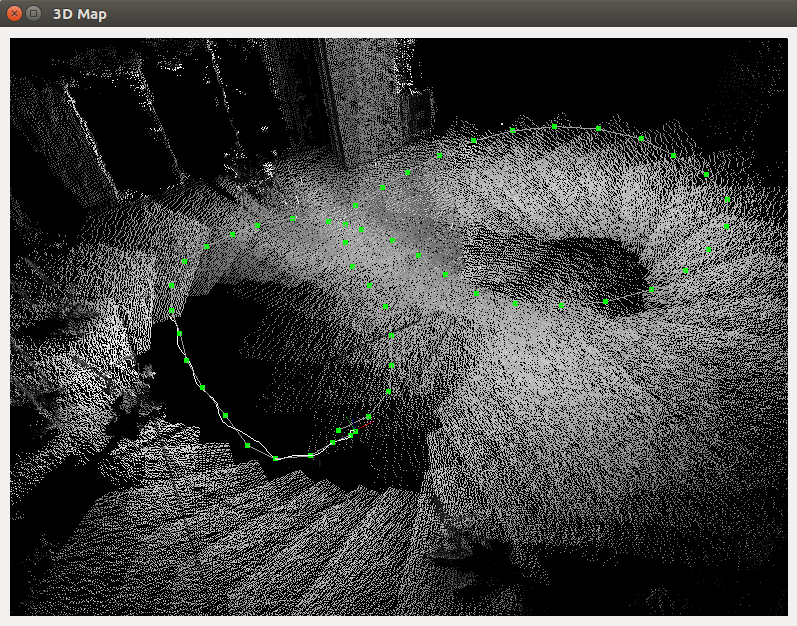Select the rightmost green keyframe on right loop

[727, 227]
